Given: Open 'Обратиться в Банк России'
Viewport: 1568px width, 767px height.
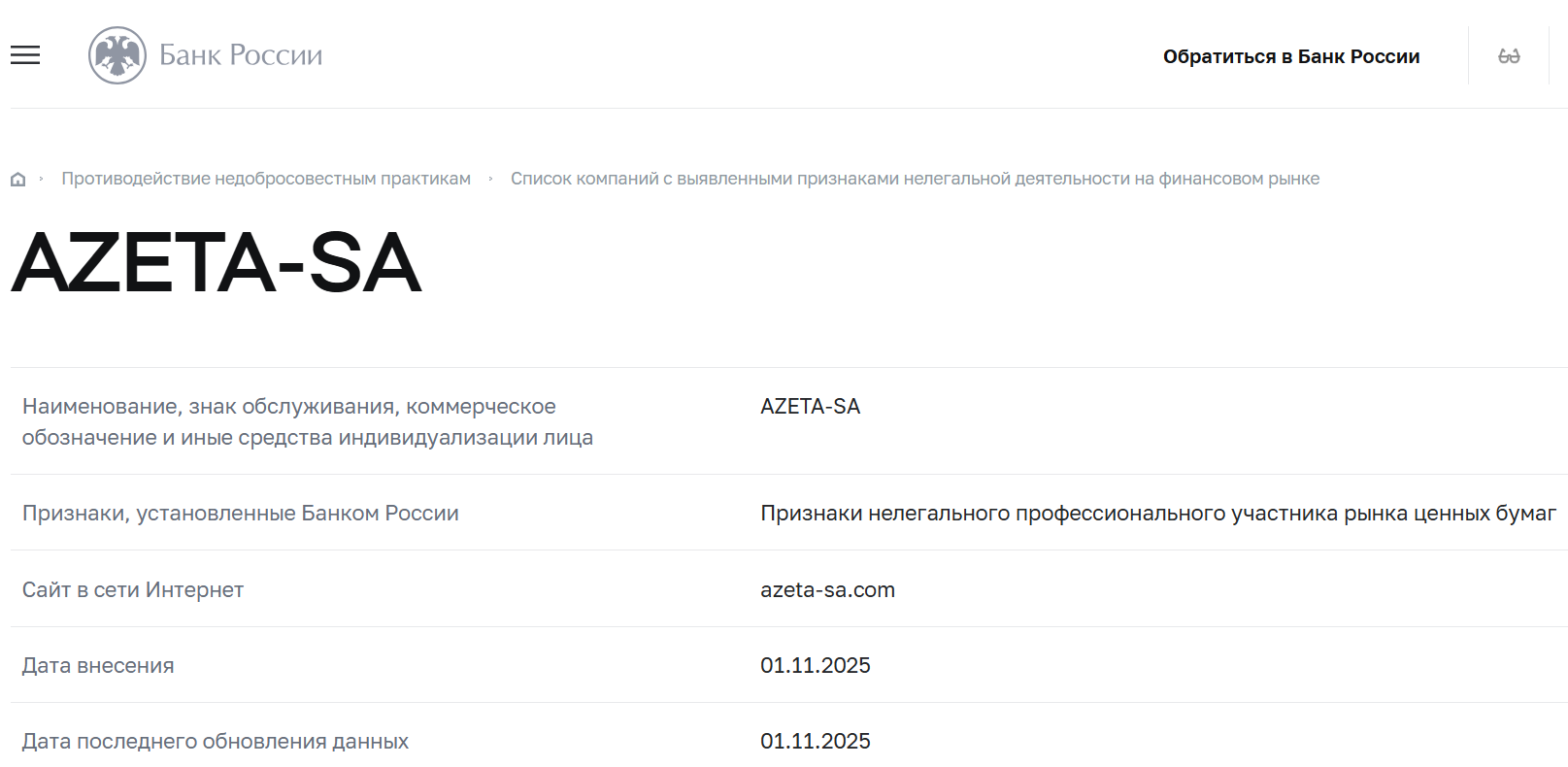Looking at the screenshot, I should (1290, 56).
